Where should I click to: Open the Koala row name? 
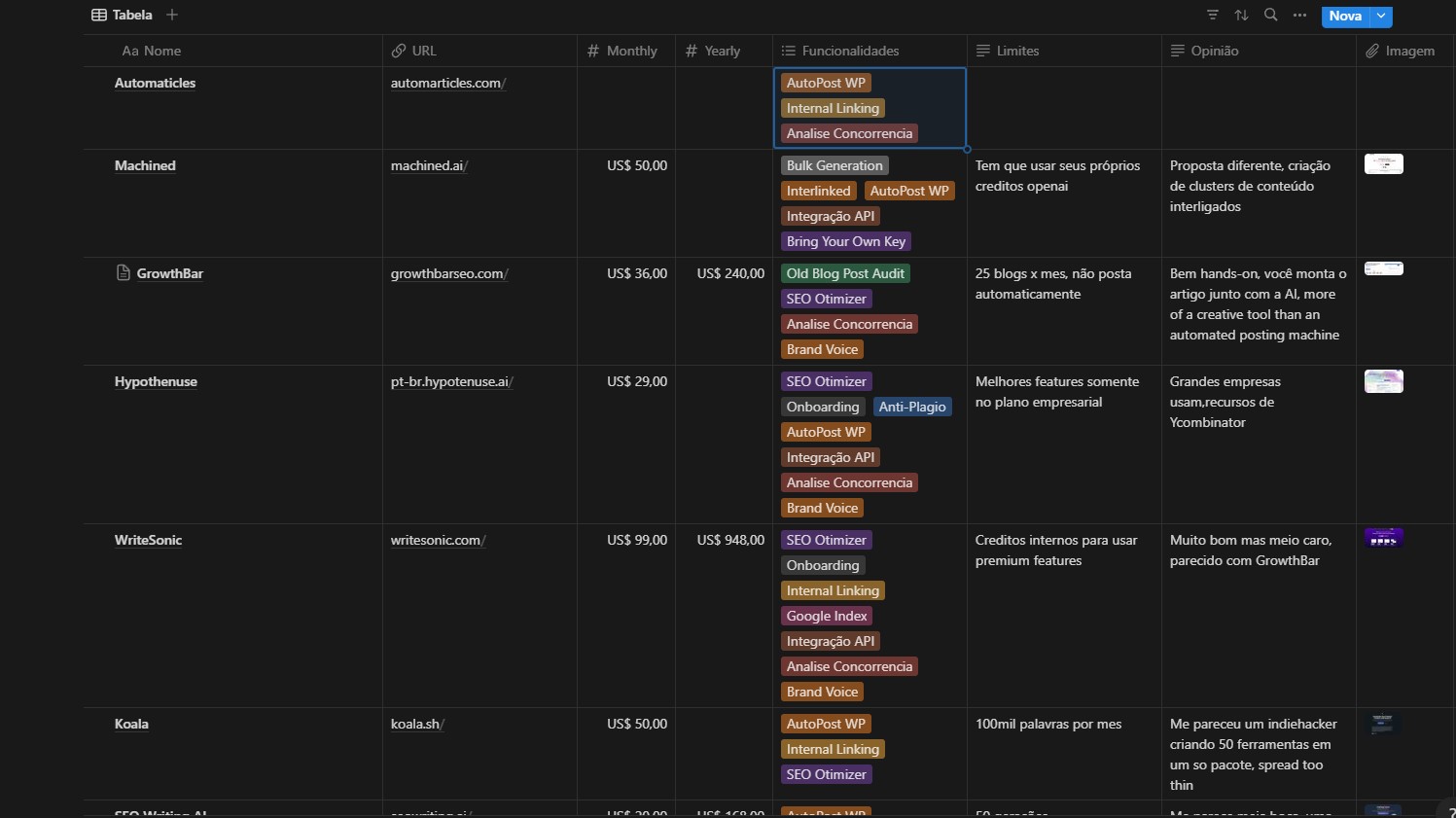tap(131, 725)
